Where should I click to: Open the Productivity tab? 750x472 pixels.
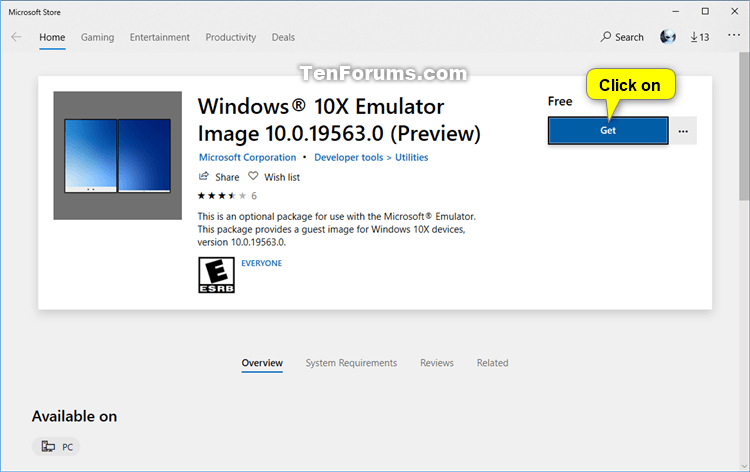coord(231,37)
